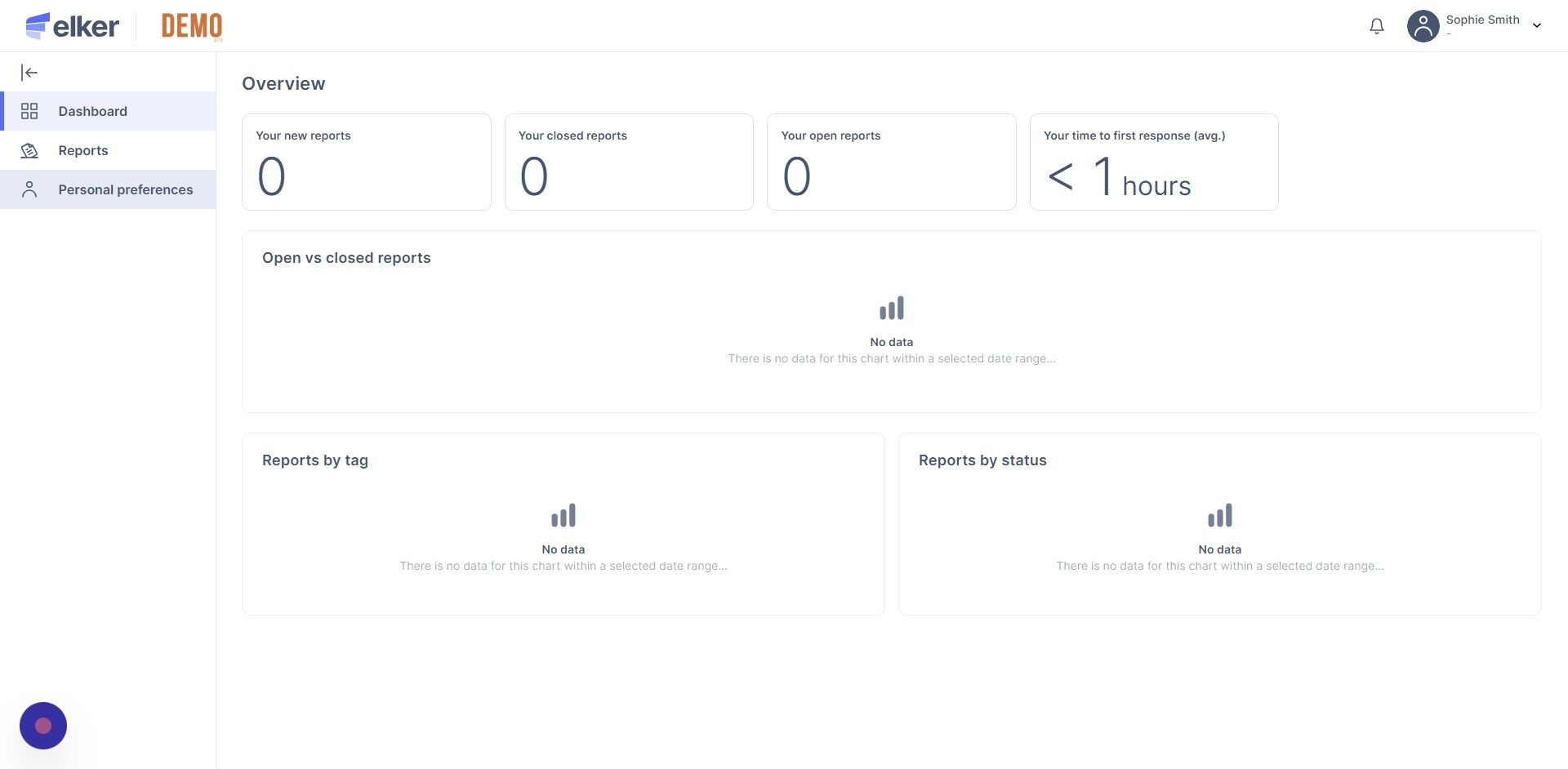Viewport: 1568px width, 769px height.
Task: Click the 'Your open reports' card
Action: pyautogui.click(x=892, y=162)
